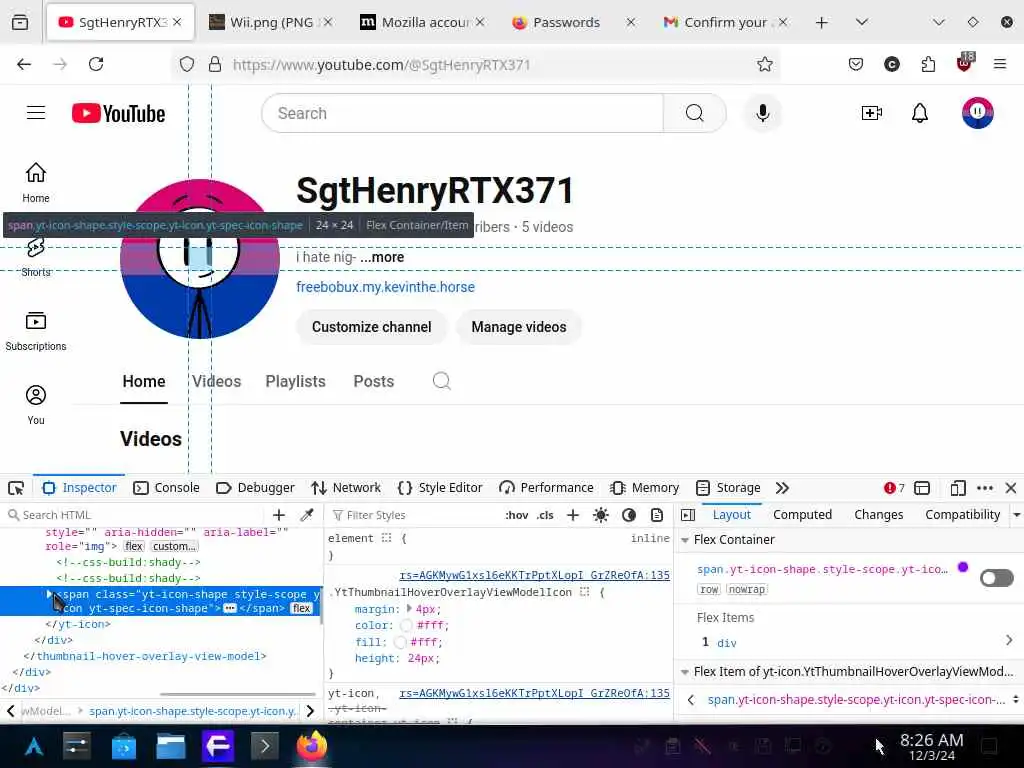Open the file manager from taskbar
Image resolution: width=1024 pixels, height=768 pixels.
[170, 746]
